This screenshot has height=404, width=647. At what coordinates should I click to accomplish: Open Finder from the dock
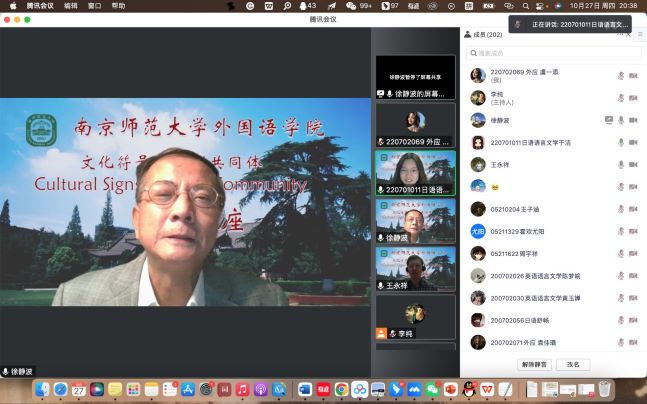pyautogui.click(x=42, y=389)
